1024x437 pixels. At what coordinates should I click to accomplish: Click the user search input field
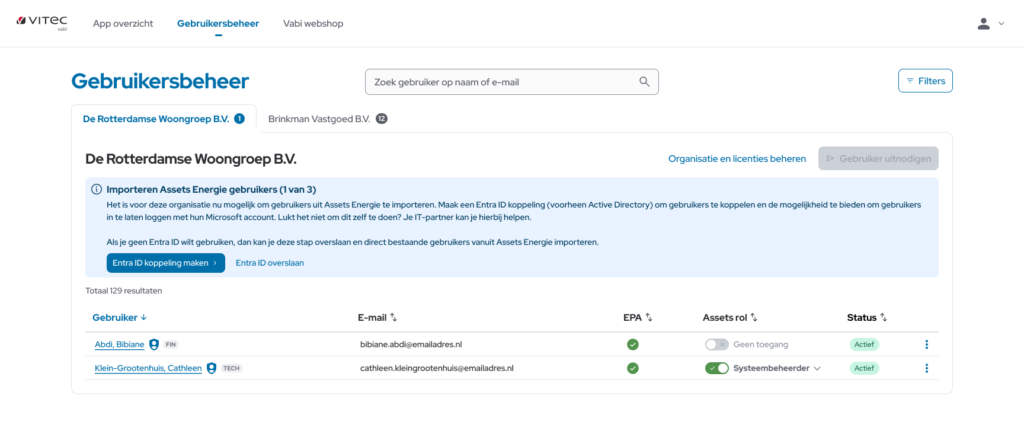tap(500, 82)
